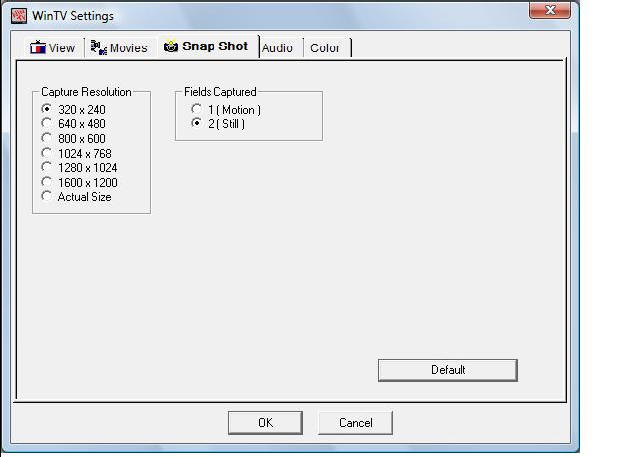639x457 pixels.
Task: Switch to the Audio tab
Action: coord(277,48)
